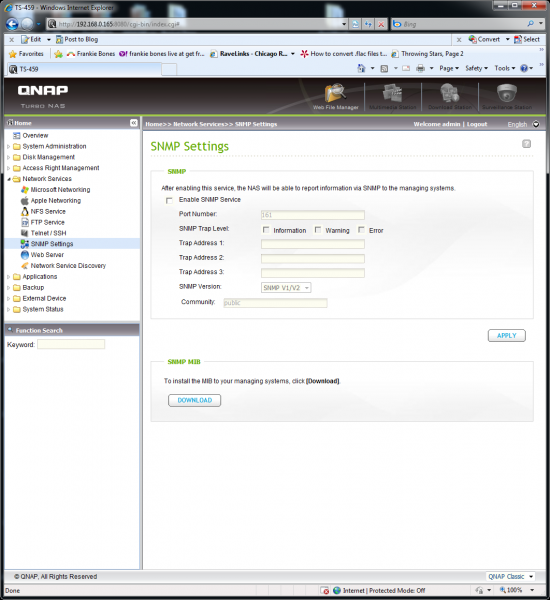Open the IE Page menu

449,68
